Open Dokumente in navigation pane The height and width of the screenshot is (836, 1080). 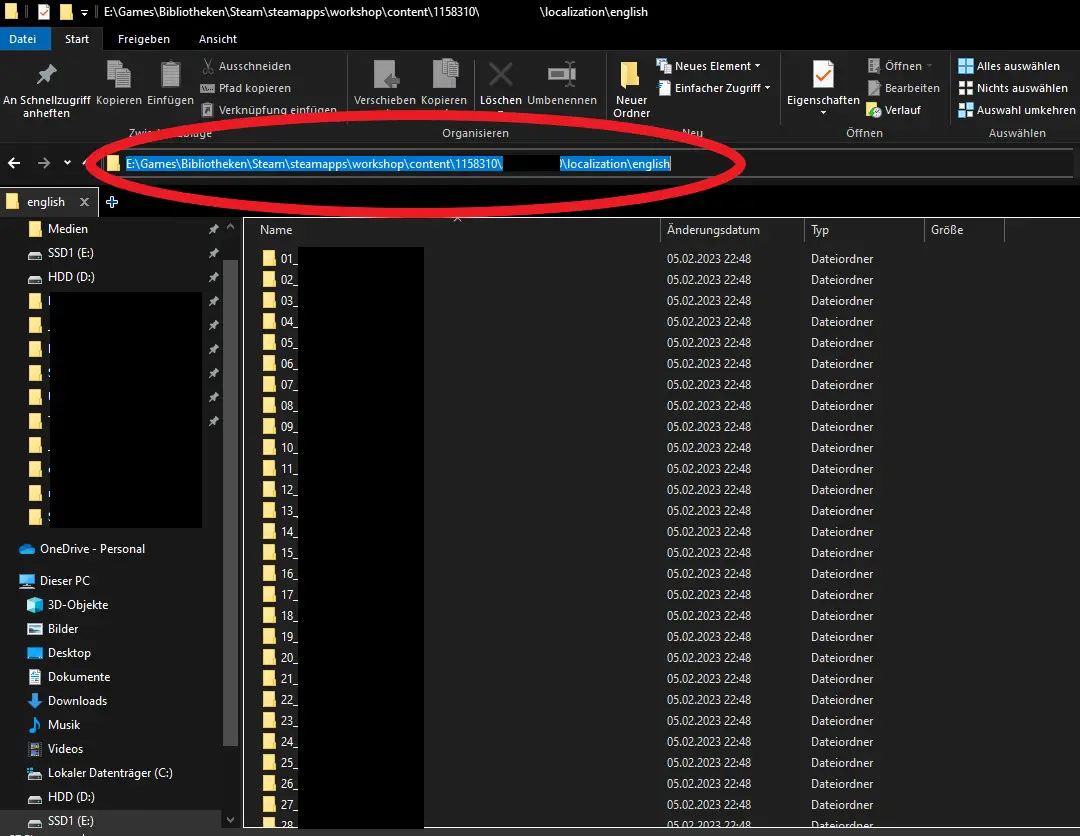pyautogui.click(x=68, y=677)
